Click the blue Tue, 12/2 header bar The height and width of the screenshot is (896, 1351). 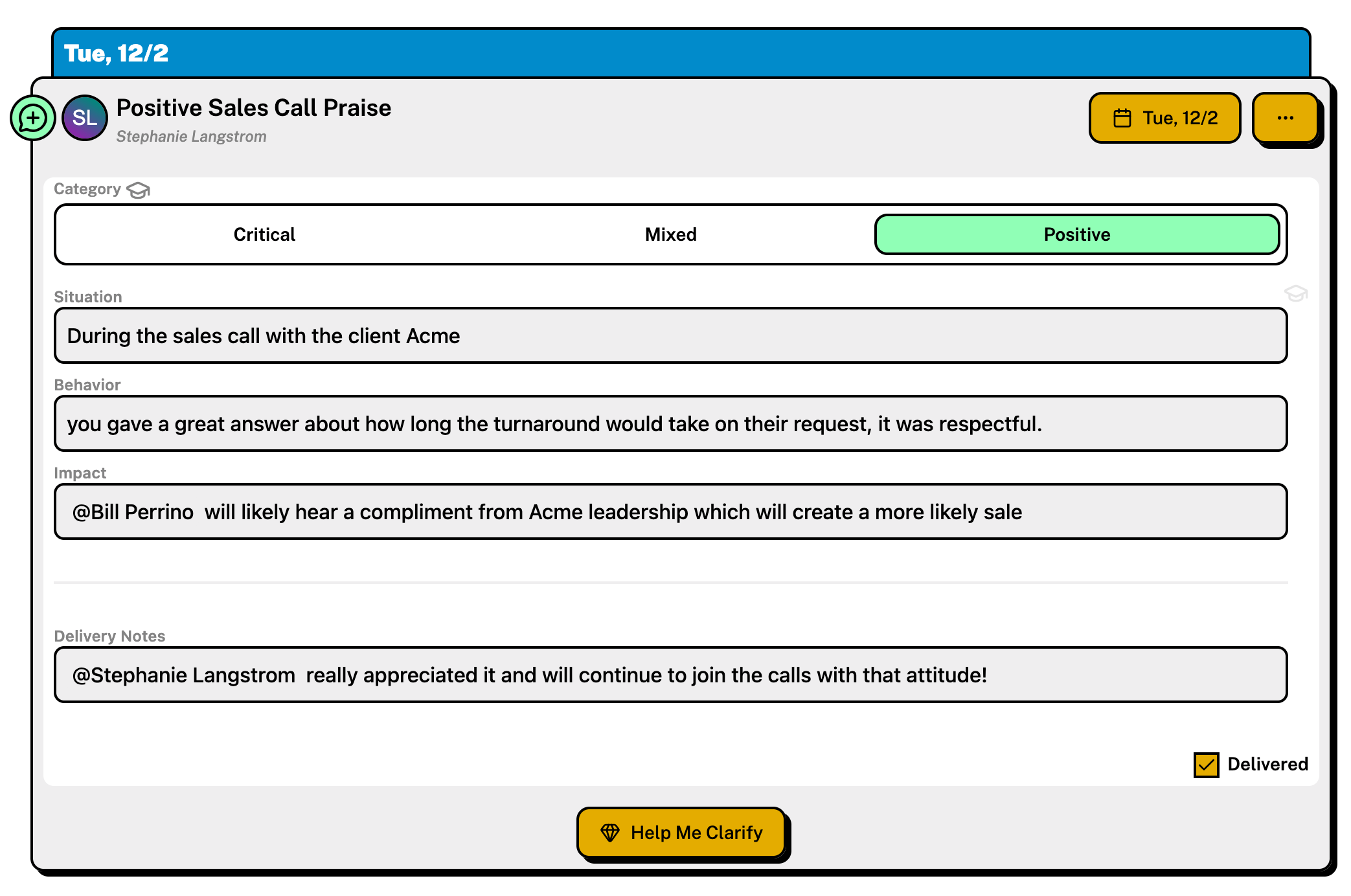[x=680, y=53]
